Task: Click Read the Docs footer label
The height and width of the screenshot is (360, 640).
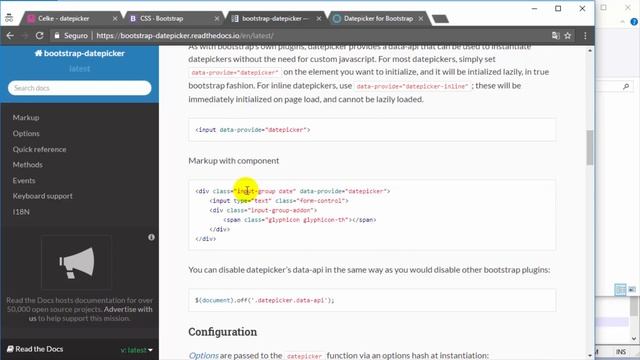Action: 35,349
